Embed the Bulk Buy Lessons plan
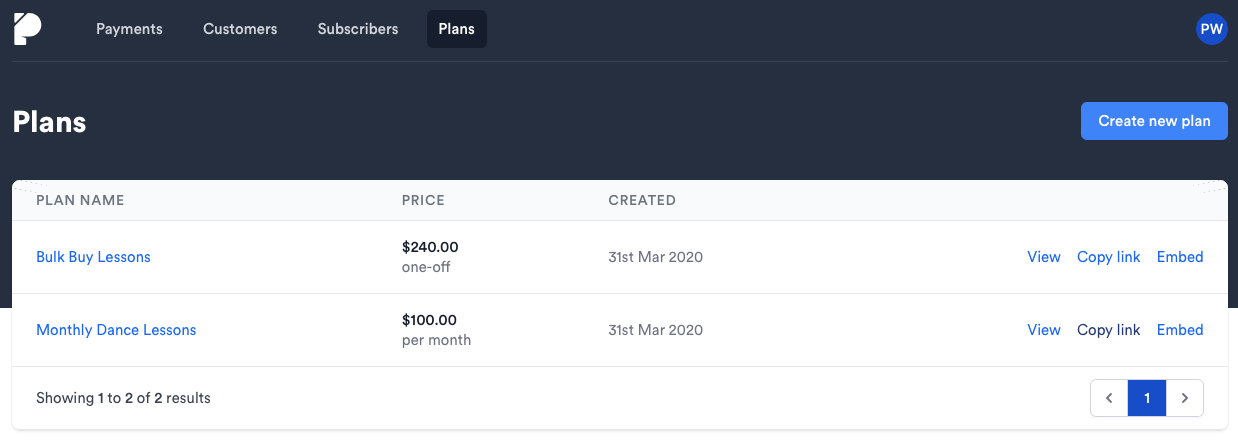Image resolution: width=1238 pixels, height=445 pixels. pos(1180,257)
